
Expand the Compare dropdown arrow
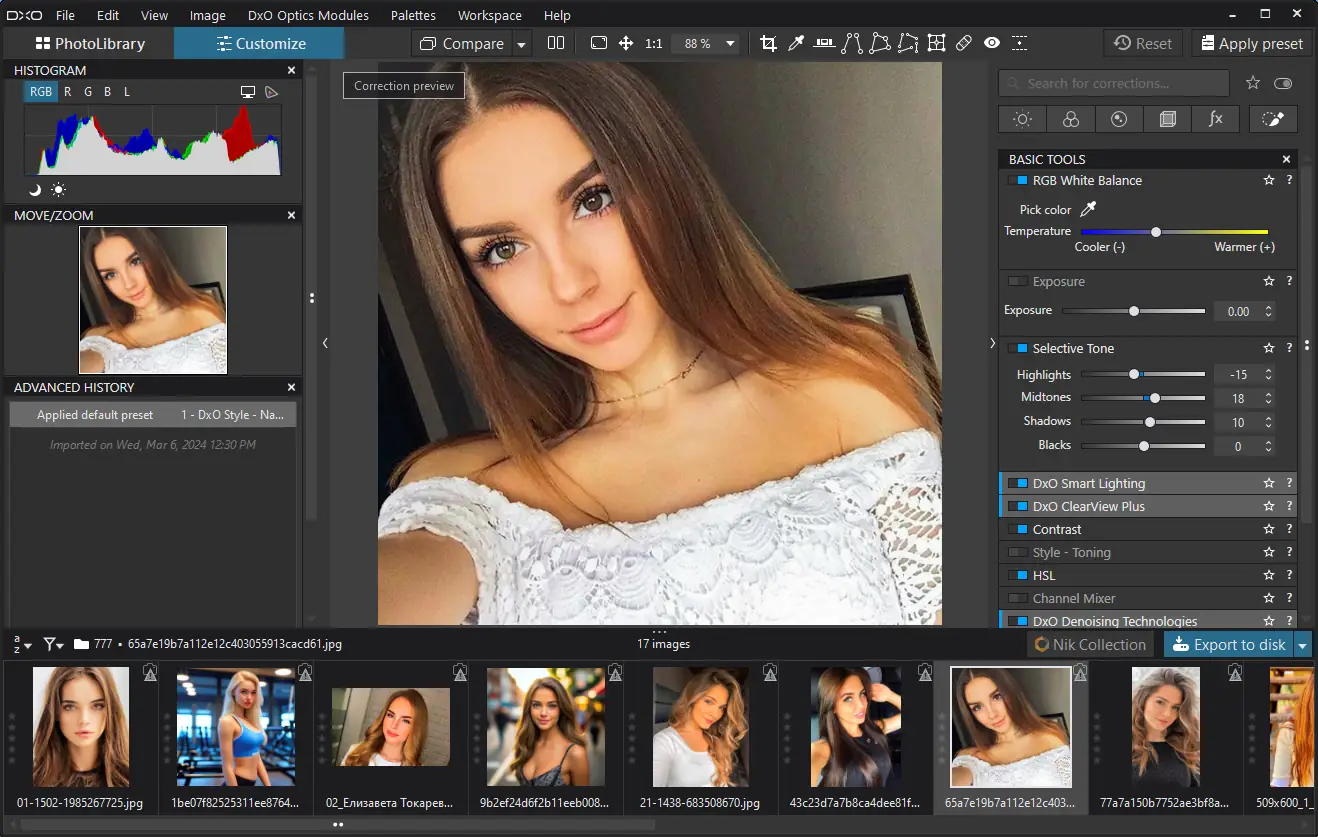point(521,44)
